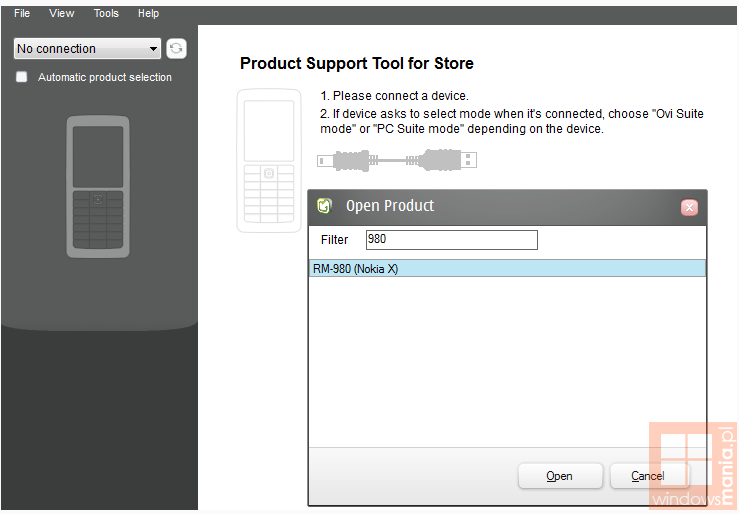The image size is (739, 514).
Task: Click the refresh connections icon
Action: click(x=176, y=49)
